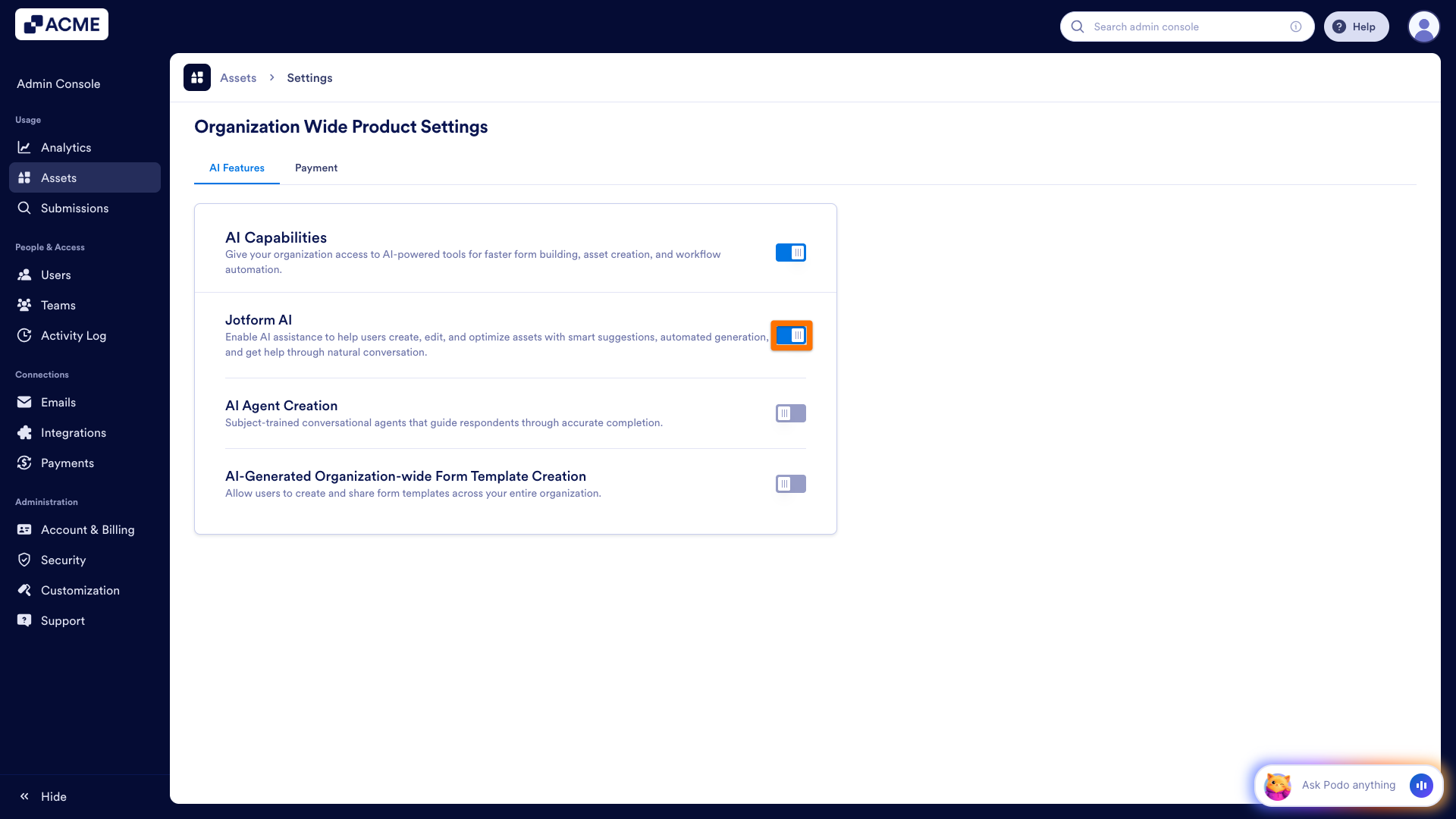Go to the Payments section
The height and width of the screenshot is (819, 1456).
pos(67,463)
